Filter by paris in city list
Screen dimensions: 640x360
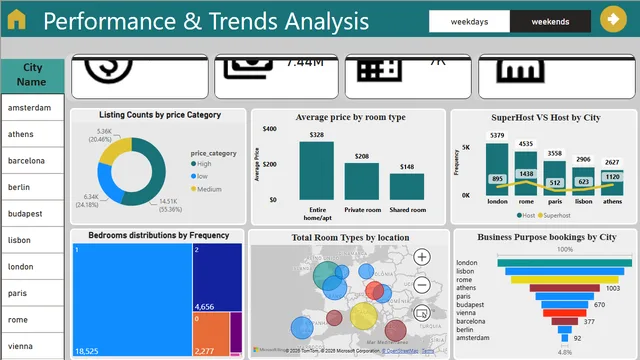(x=33, y=293)
